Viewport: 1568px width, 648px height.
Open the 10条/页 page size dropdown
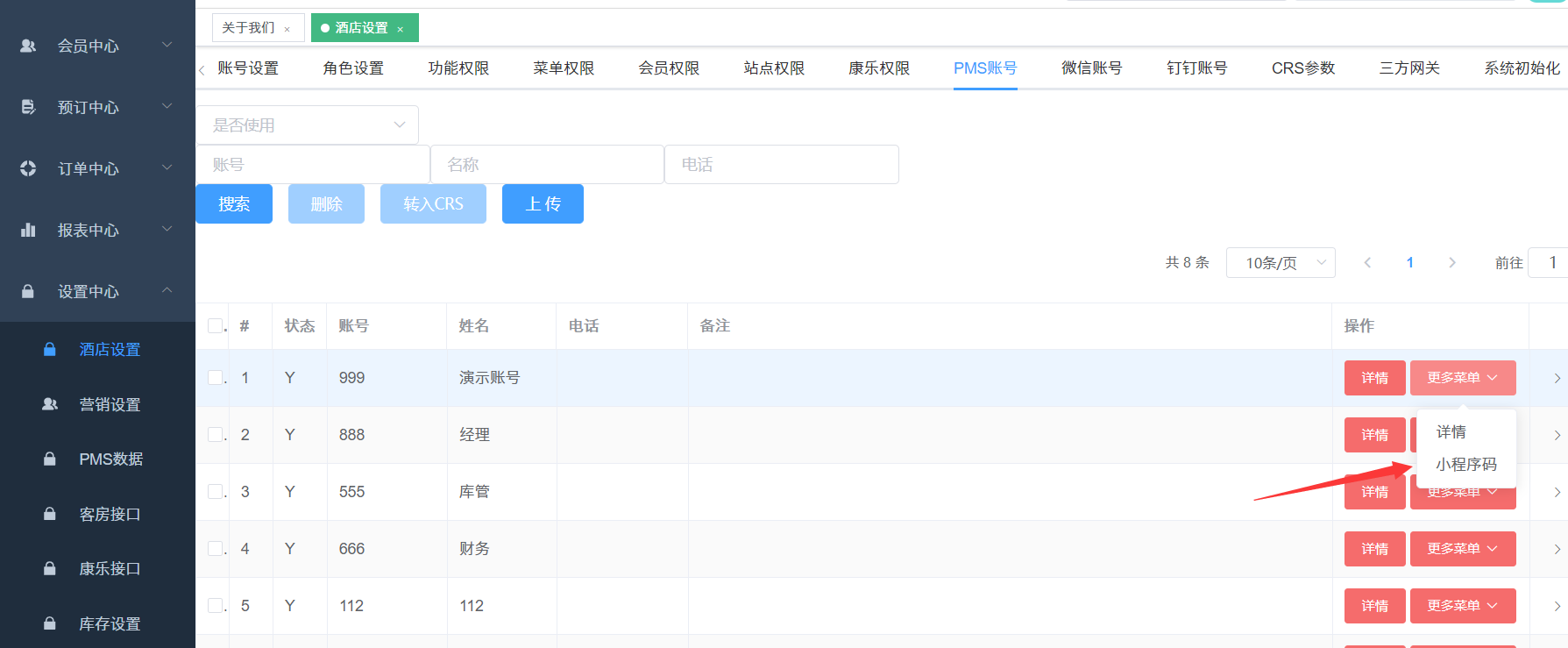(1281, 262)
